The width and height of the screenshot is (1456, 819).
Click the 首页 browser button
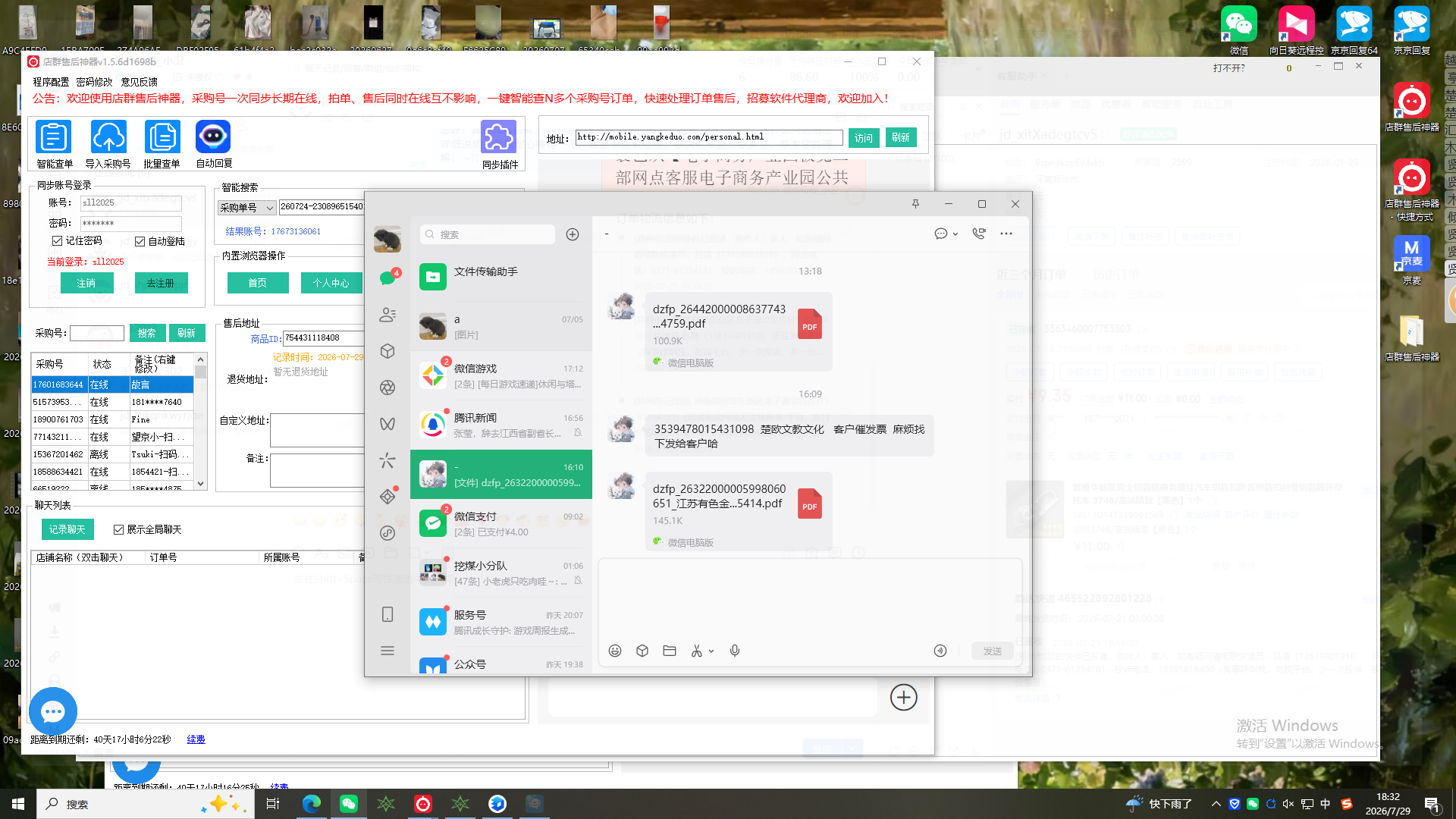[258, 283]
